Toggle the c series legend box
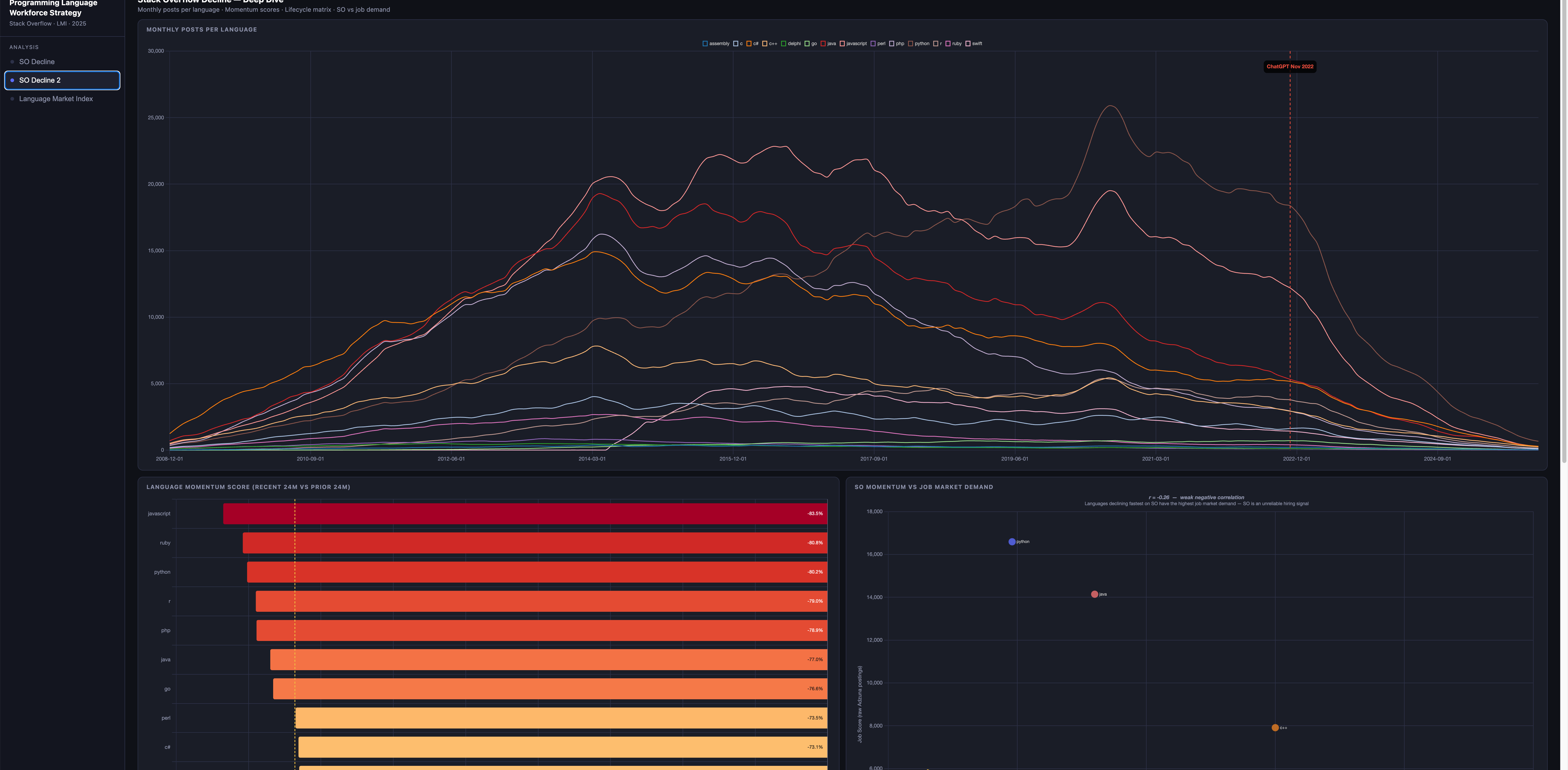 point(738,44)
